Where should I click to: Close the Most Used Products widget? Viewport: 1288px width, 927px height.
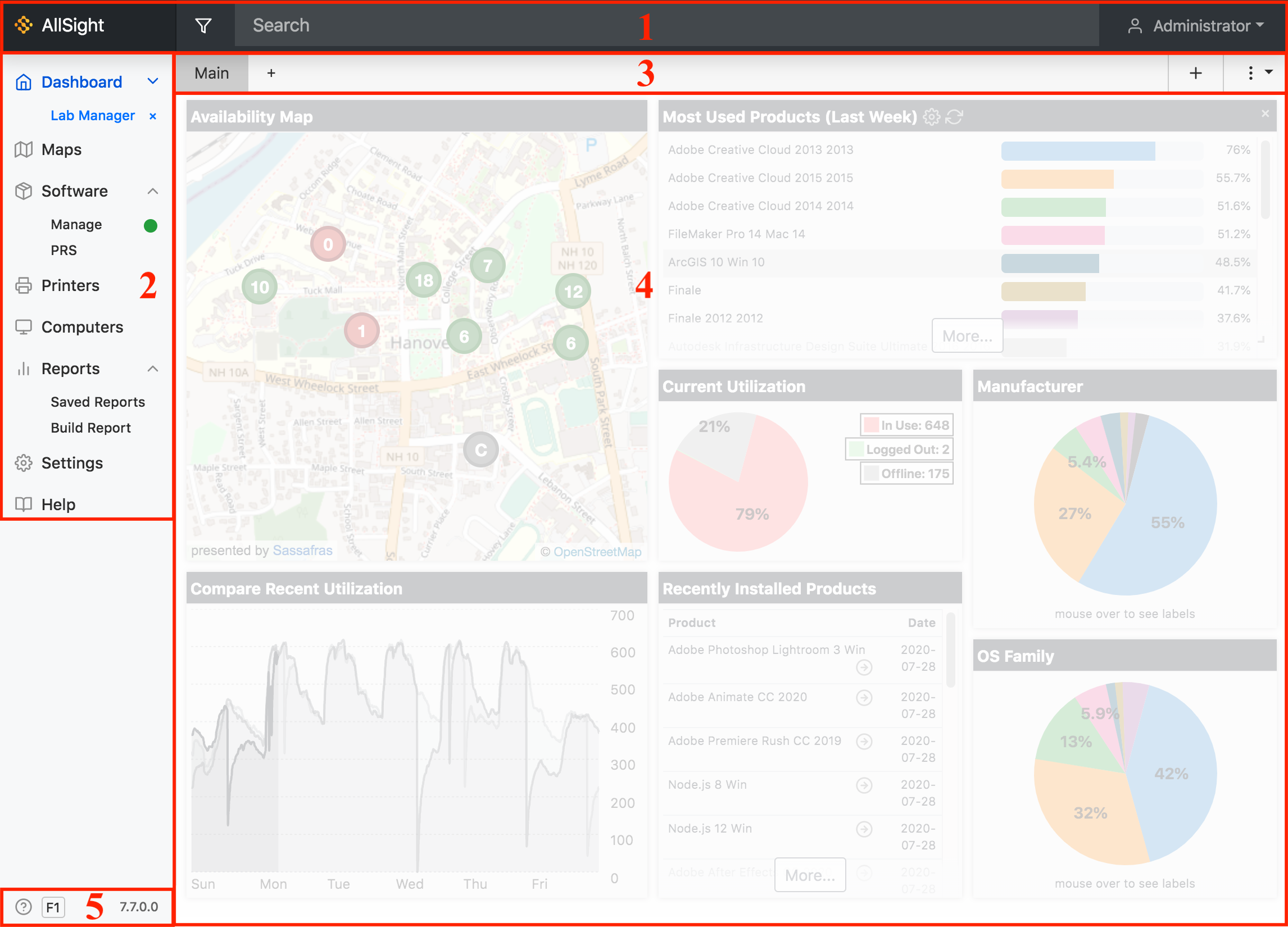1266,113
